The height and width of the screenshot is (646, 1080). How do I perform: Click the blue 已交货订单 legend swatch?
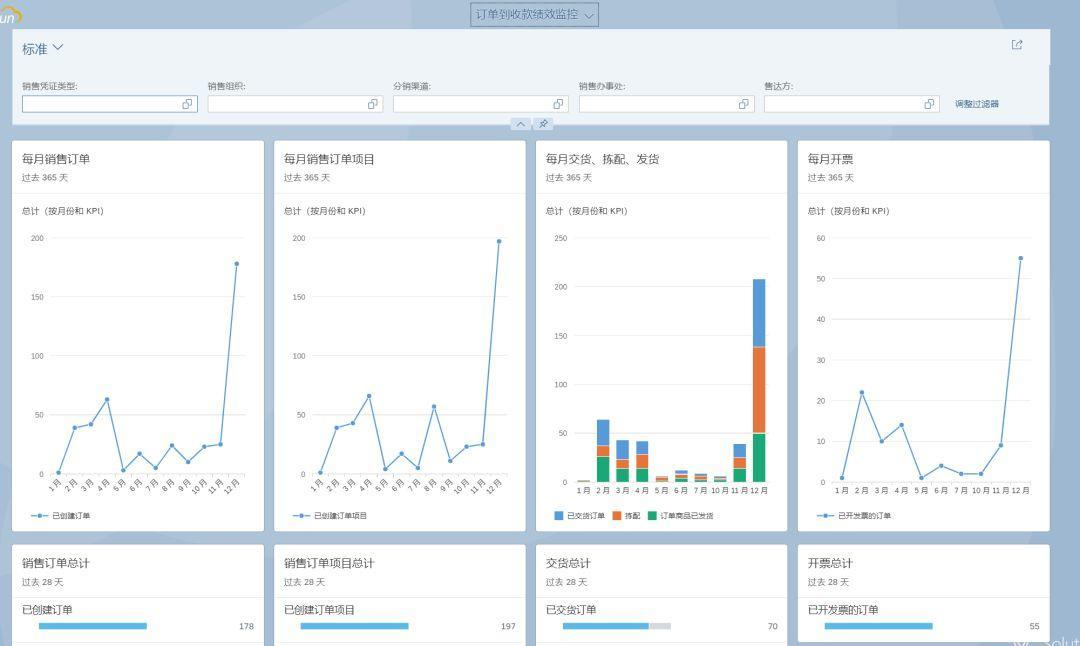coord(559,516)
